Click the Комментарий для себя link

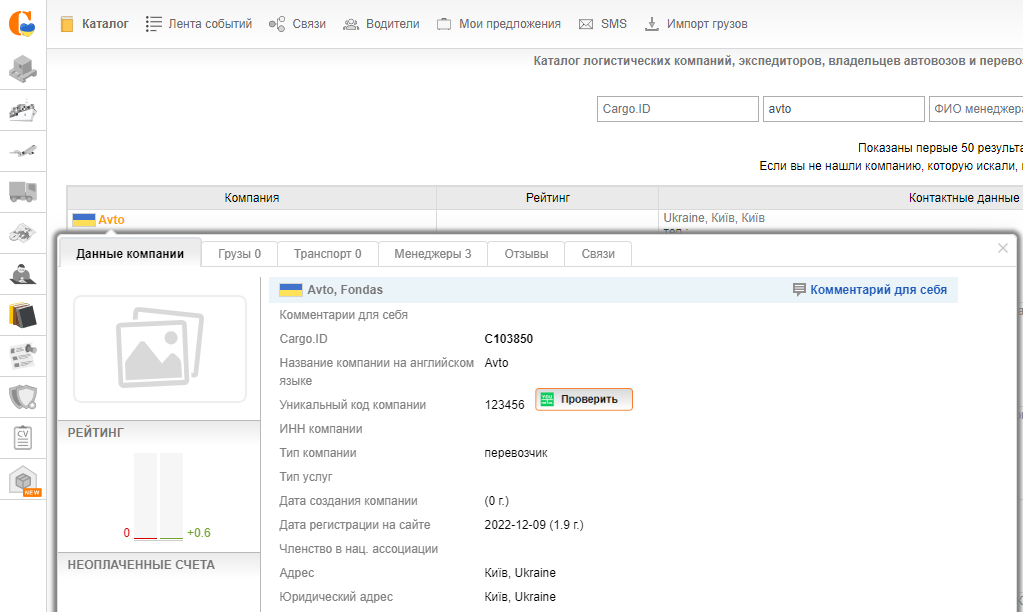coord(870,290)
